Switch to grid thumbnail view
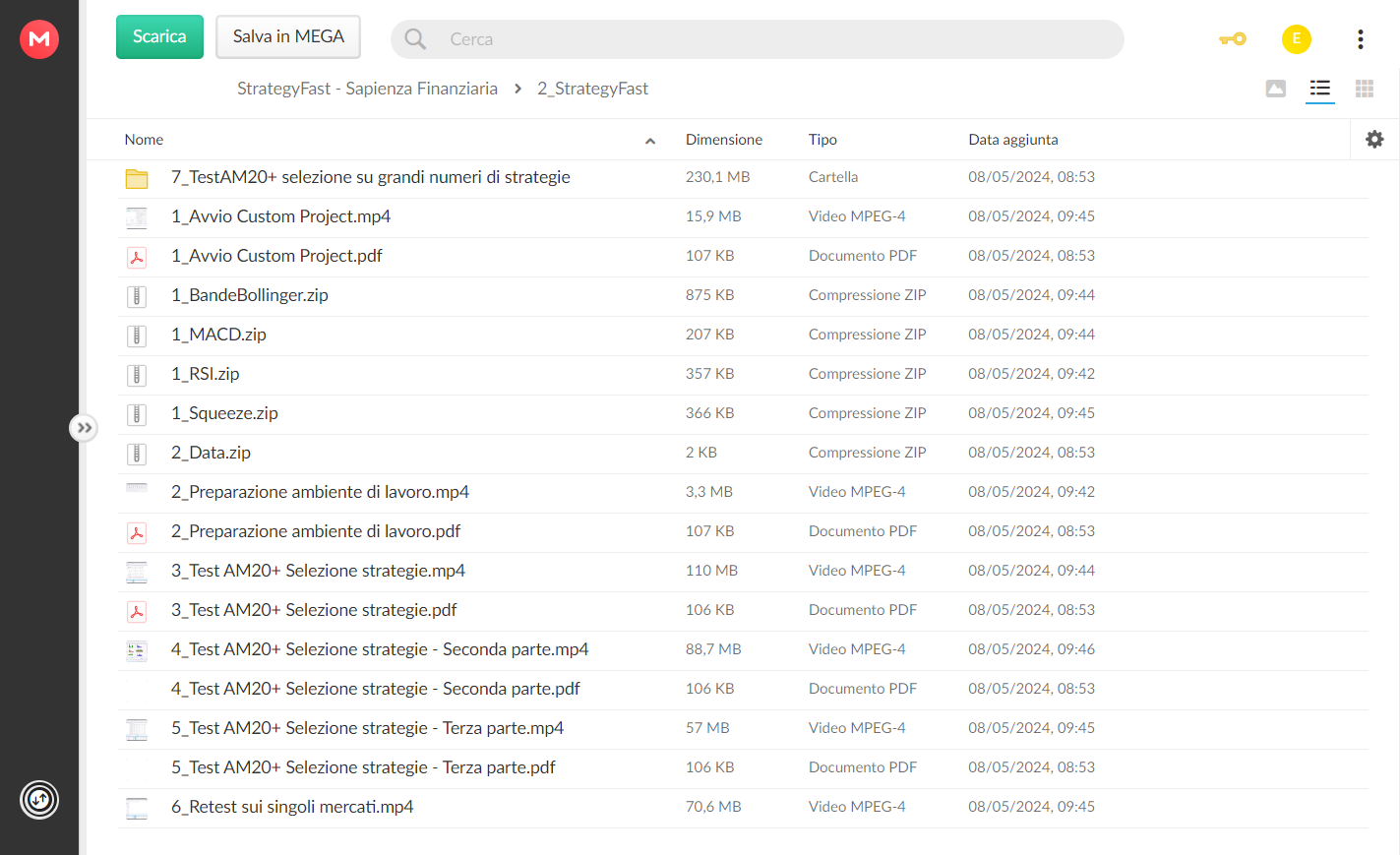The height and width of the screenshot is (855, 1400). pos(1365,89)
